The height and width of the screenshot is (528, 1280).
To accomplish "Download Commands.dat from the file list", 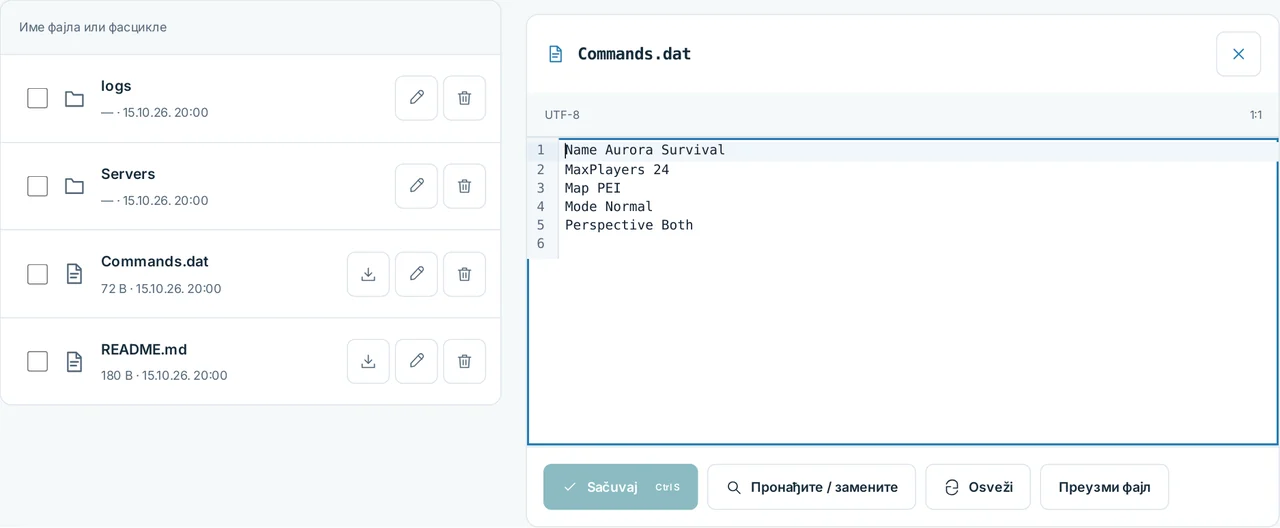I will (368, 274).
